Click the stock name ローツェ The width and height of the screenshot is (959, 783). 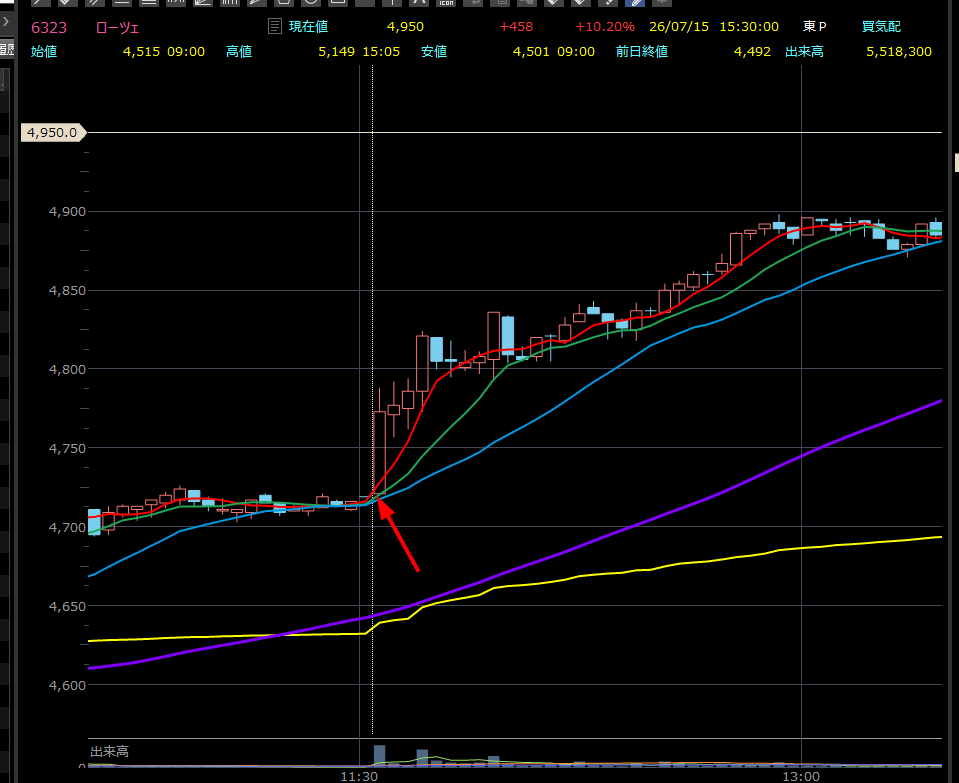click(x=117, y=28)
